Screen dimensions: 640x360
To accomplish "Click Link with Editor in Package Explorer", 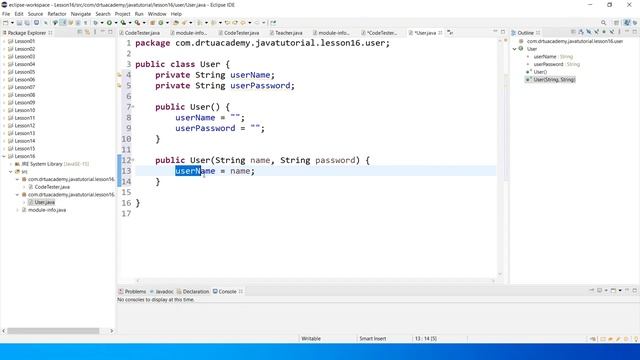I will [87, 32].
